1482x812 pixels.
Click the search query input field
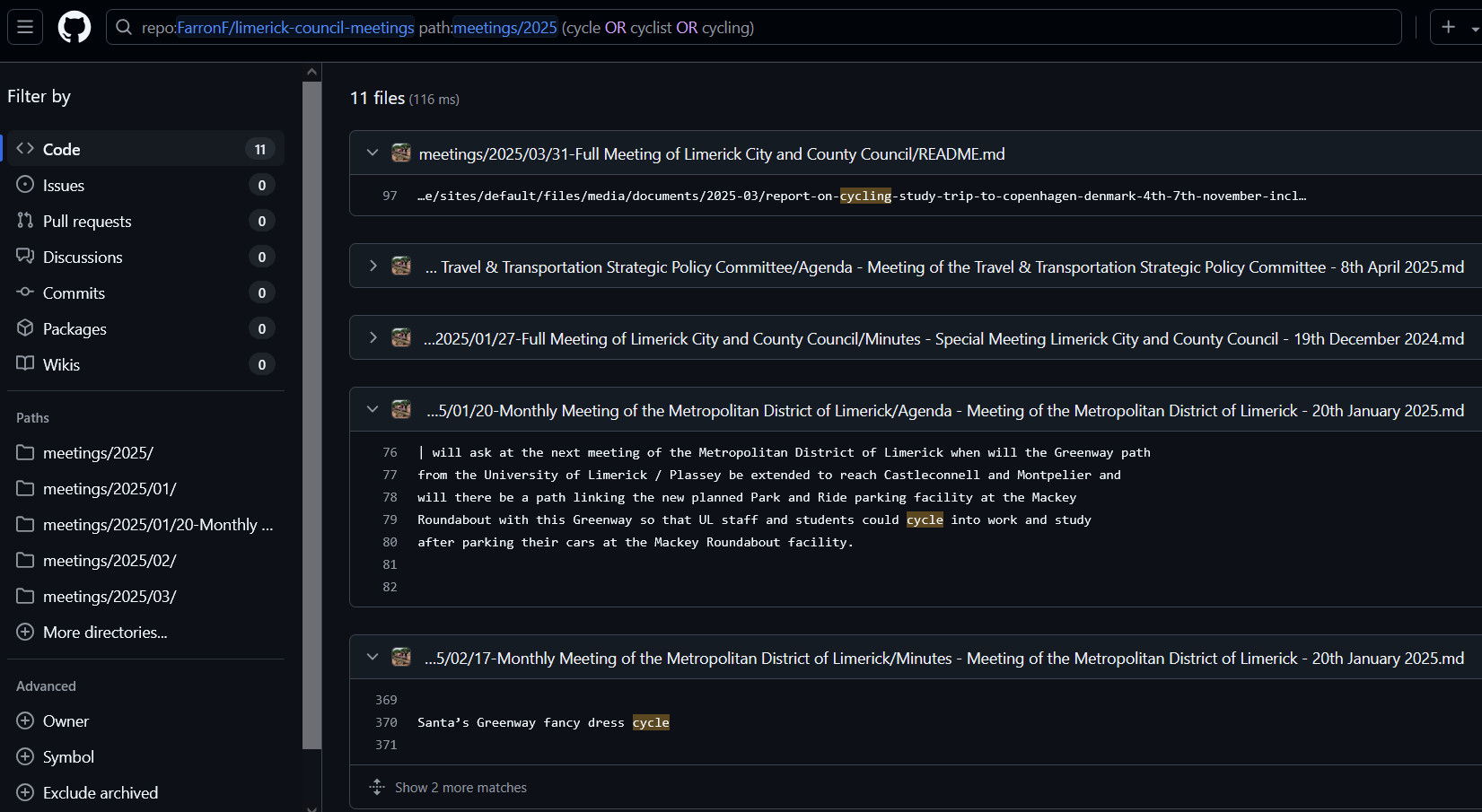pos(754,27)
